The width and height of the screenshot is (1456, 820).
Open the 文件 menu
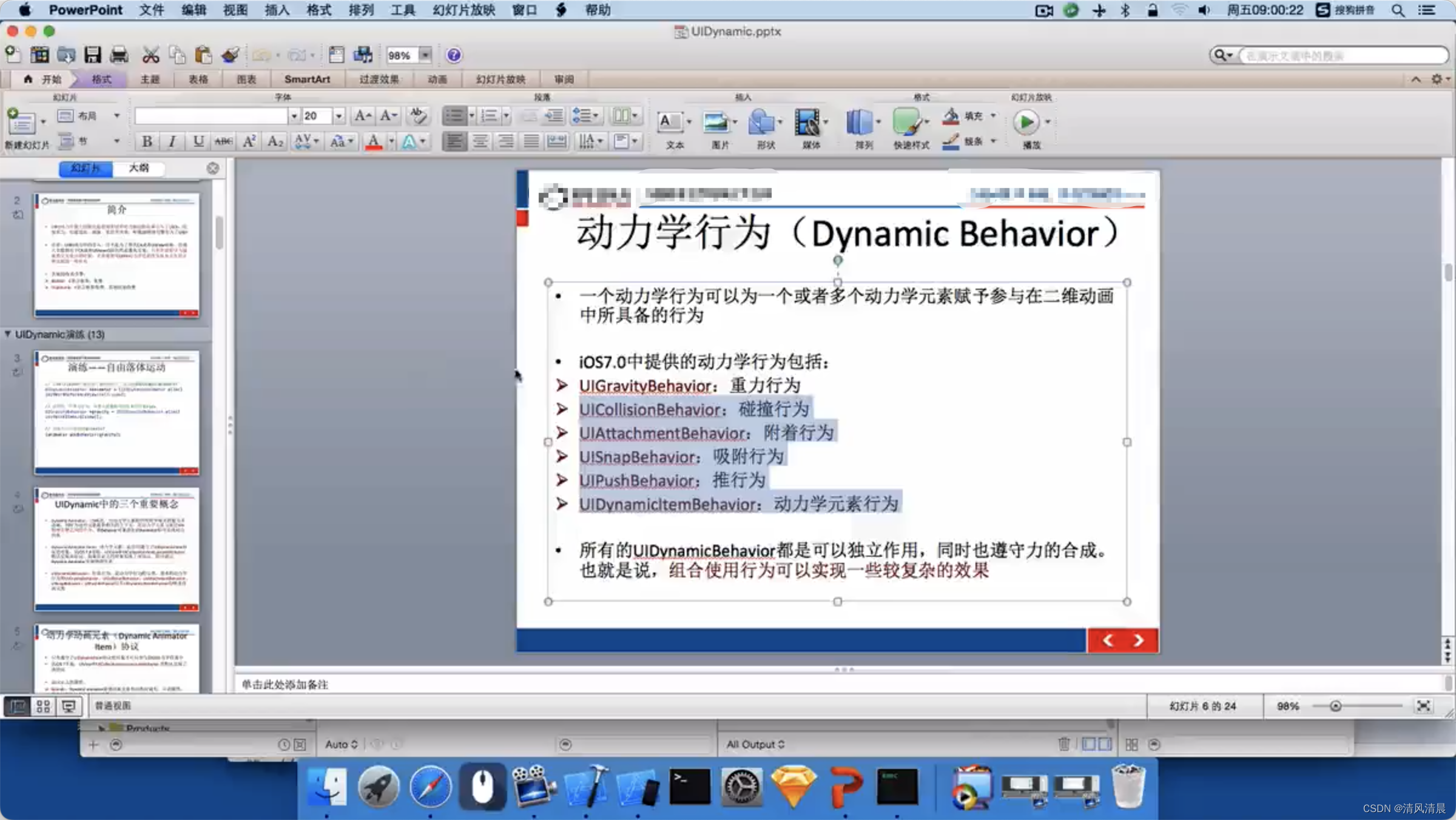[152, 10]
